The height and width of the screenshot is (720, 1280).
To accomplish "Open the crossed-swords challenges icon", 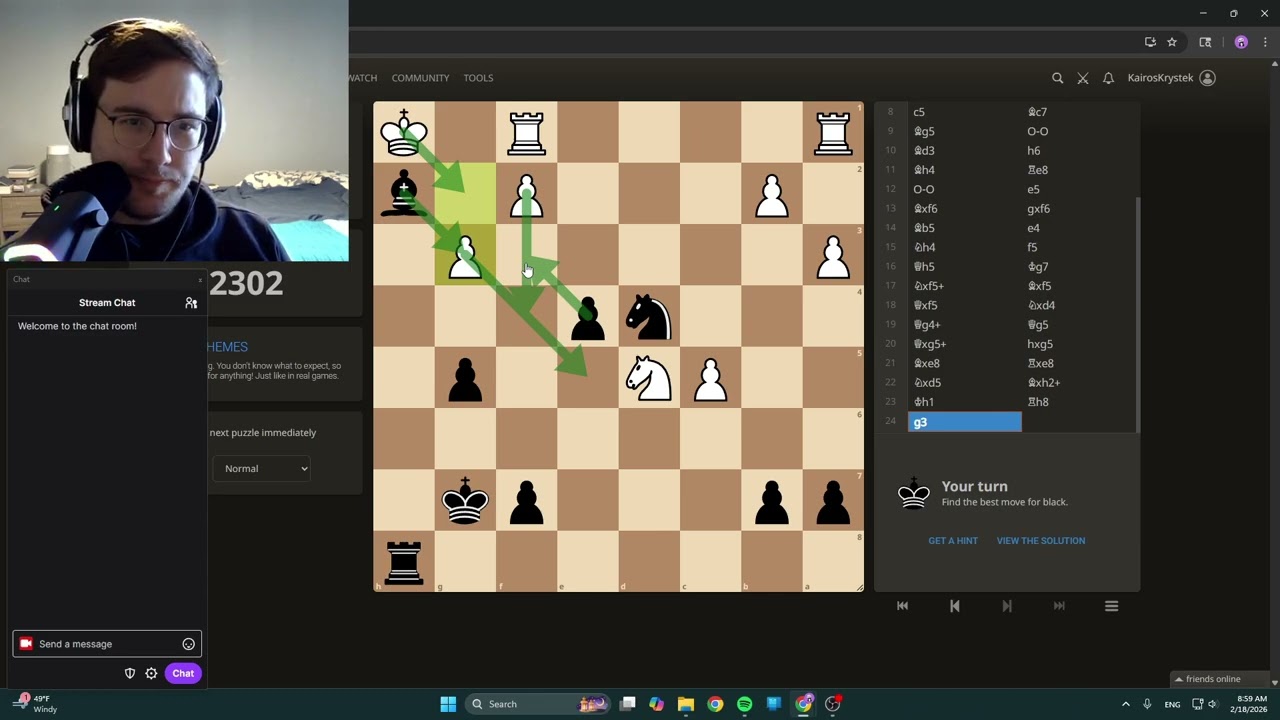I will [1083, 78].
